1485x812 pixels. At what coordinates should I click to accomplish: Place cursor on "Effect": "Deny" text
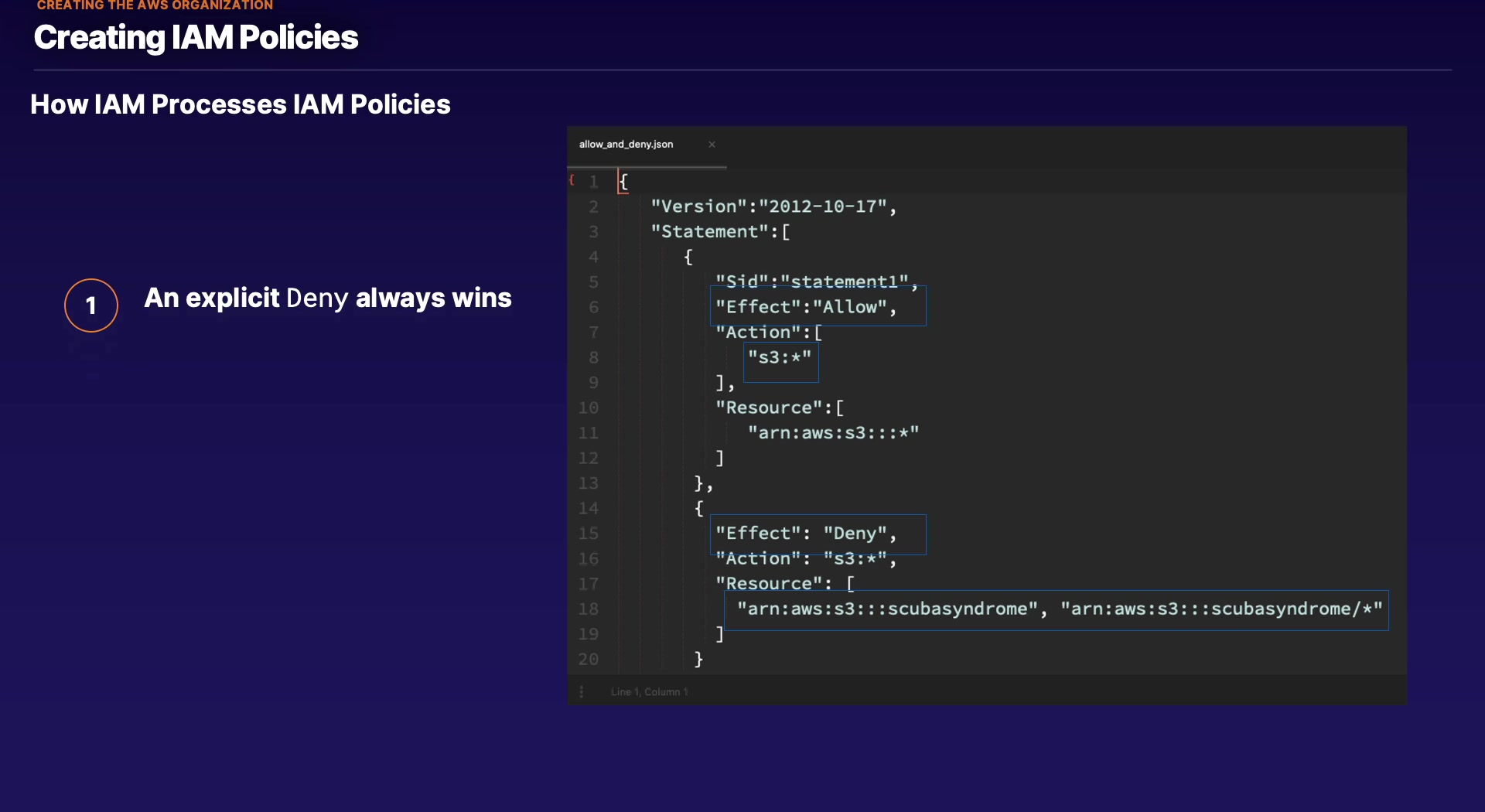805,534
